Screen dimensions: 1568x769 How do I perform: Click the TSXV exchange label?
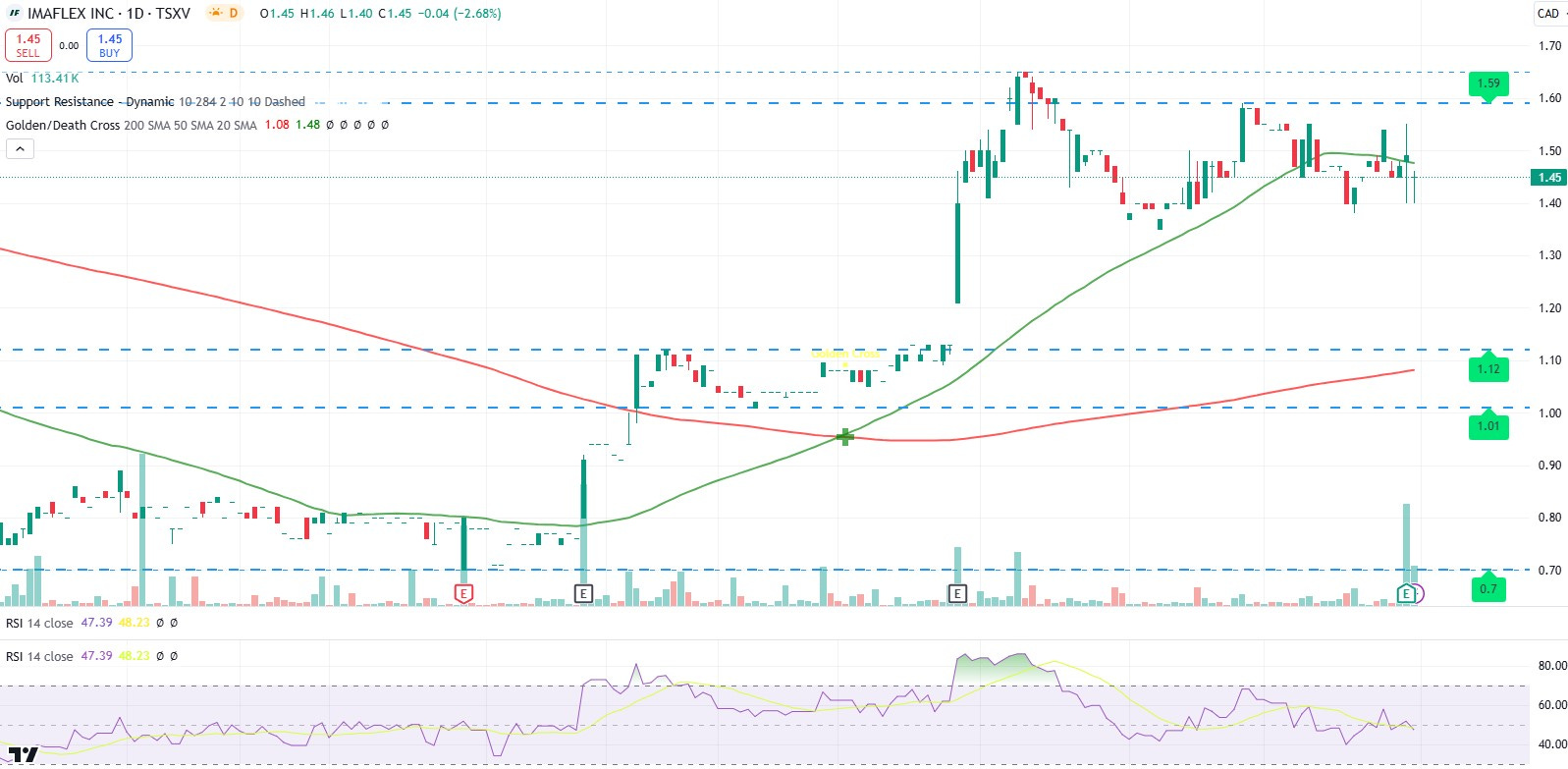pyautogui.click(x=173, y=14)
